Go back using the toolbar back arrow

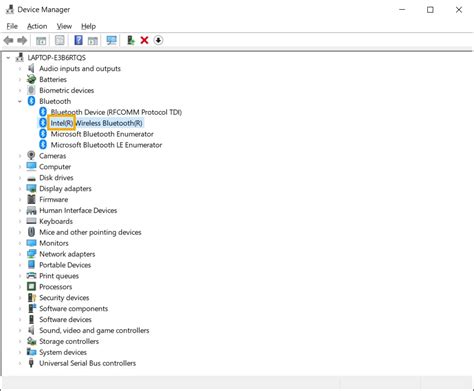8,41
